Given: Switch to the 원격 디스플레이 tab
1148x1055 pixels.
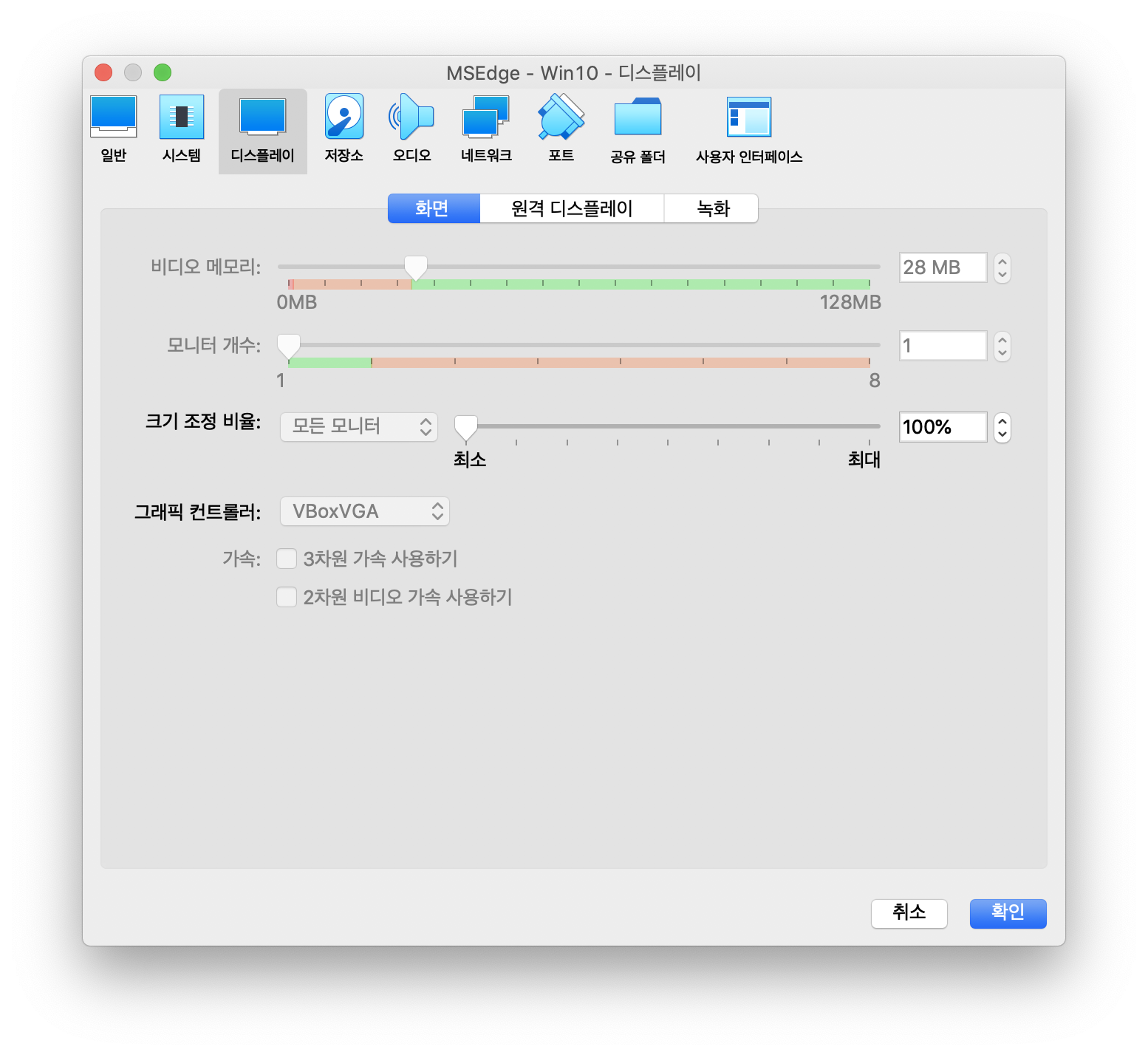Looking at the screenshot, I should 572,208.
